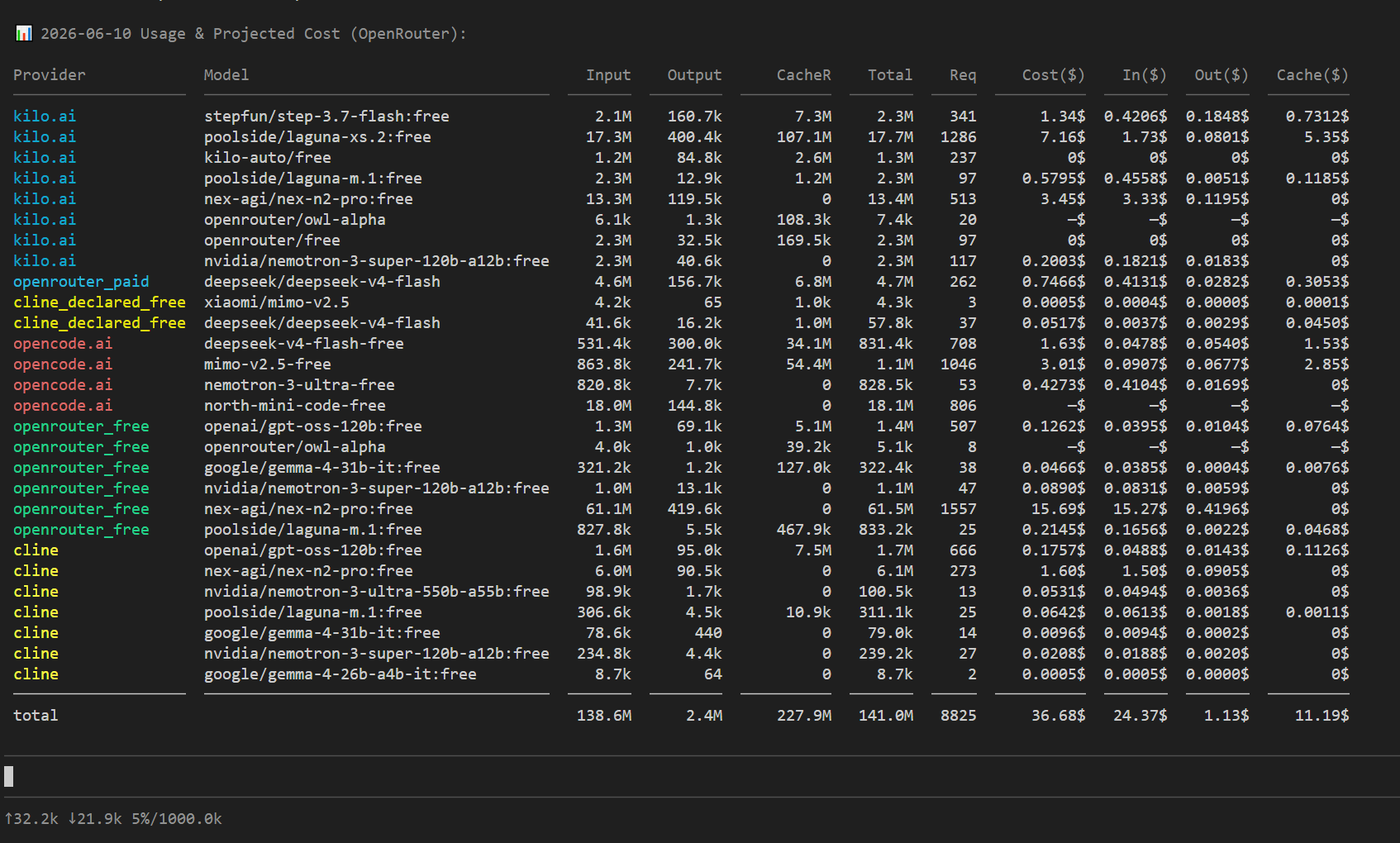This screenshot has height=843, width=1400.
Task: Click cost value '3.01$'
Action: (1063, 364)
